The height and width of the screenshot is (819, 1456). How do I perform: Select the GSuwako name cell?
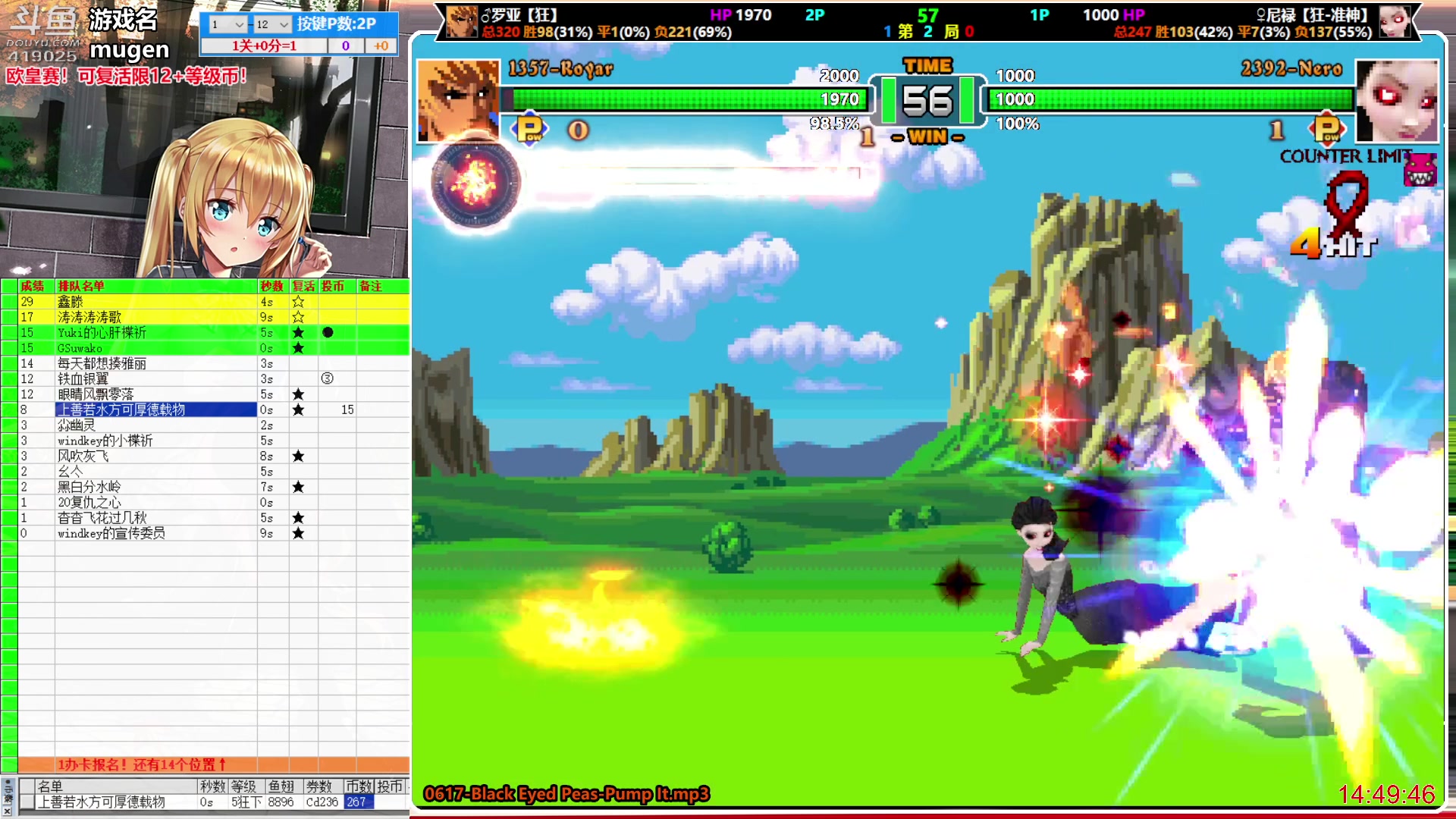coord(156,348)
